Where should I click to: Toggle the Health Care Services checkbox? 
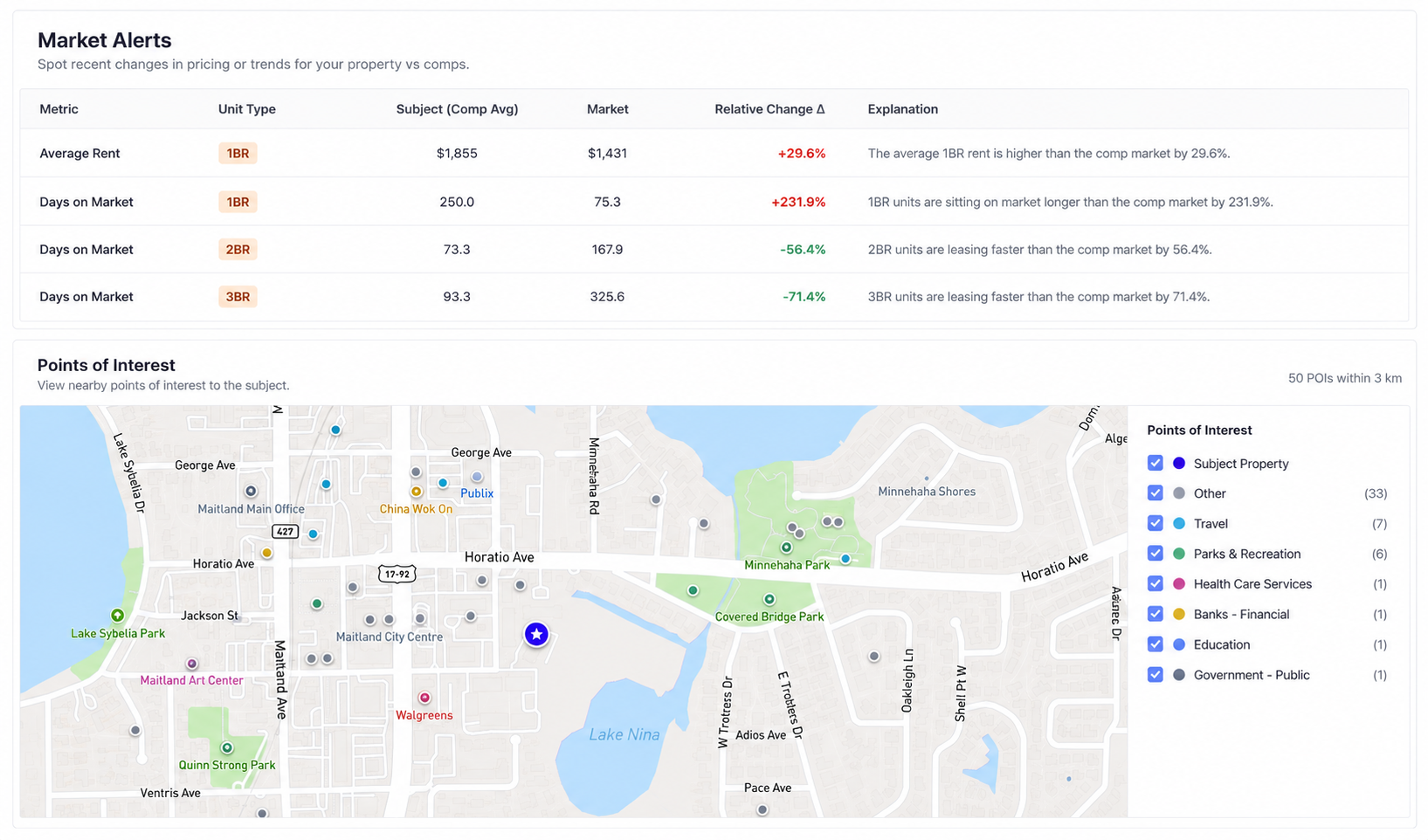point(1156,583)
